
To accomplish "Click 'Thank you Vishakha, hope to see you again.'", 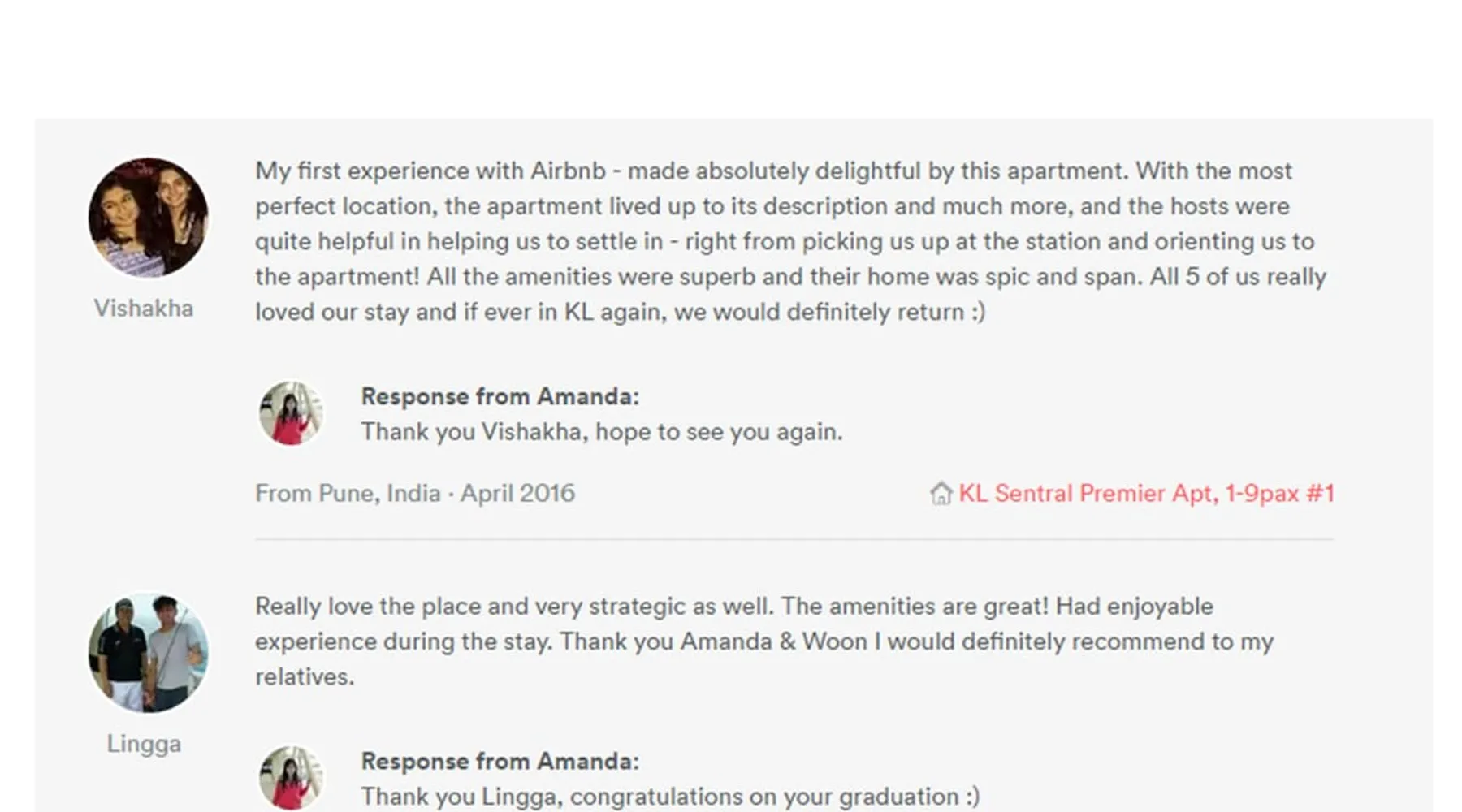I will (602, 432).
